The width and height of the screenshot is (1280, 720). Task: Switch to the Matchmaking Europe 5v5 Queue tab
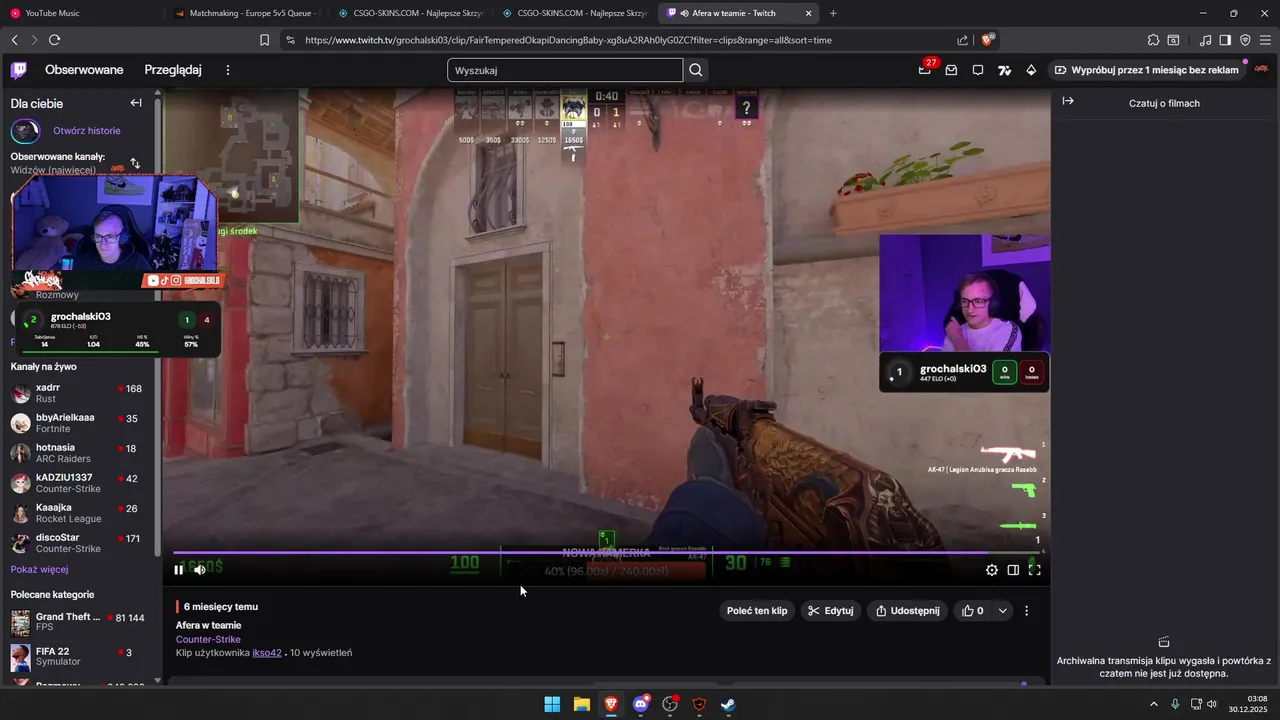(x=246, y=13)
